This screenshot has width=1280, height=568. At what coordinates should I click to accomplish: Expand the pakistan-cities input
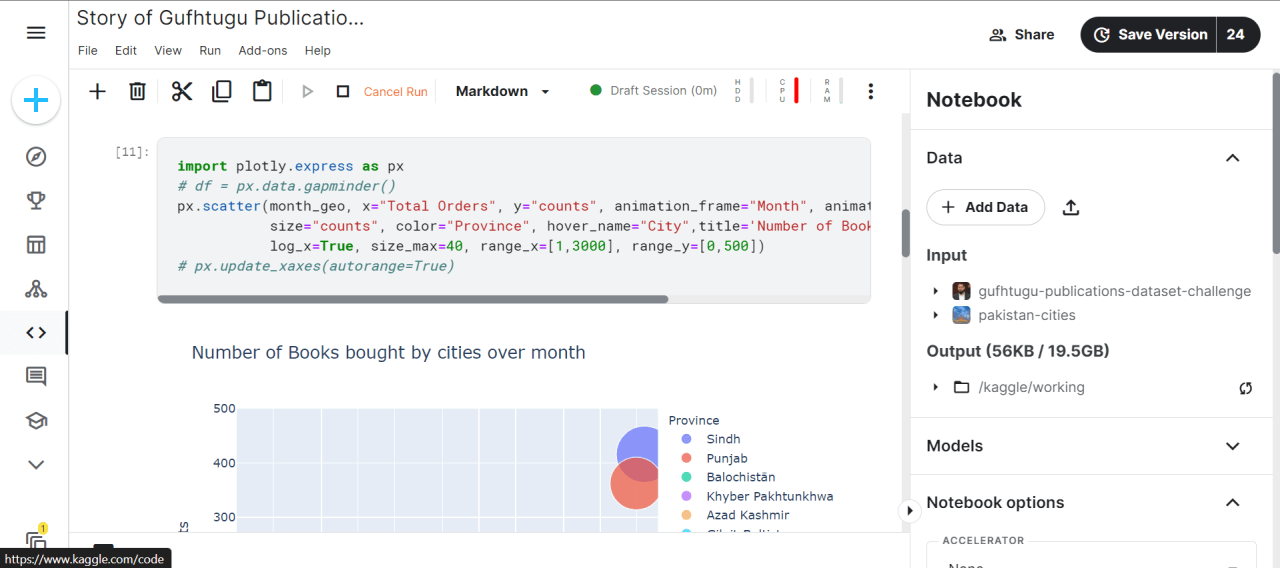(x=936, y=315)
